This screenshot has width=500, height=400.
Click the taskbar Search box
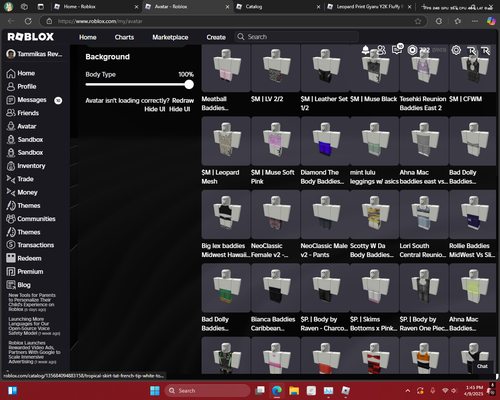pos(207,391)
